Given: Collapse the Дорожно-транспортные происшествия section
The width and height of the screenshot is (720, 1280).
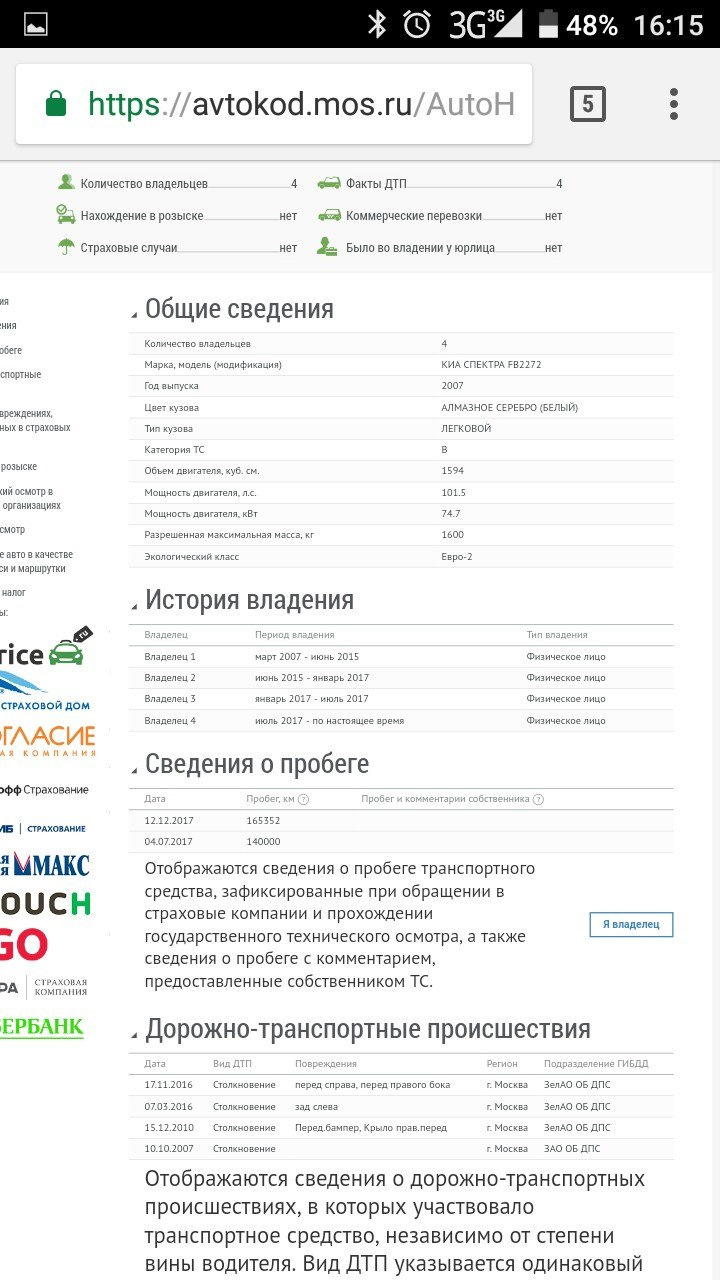Looking at the screenshot, I should [134, 1036].
